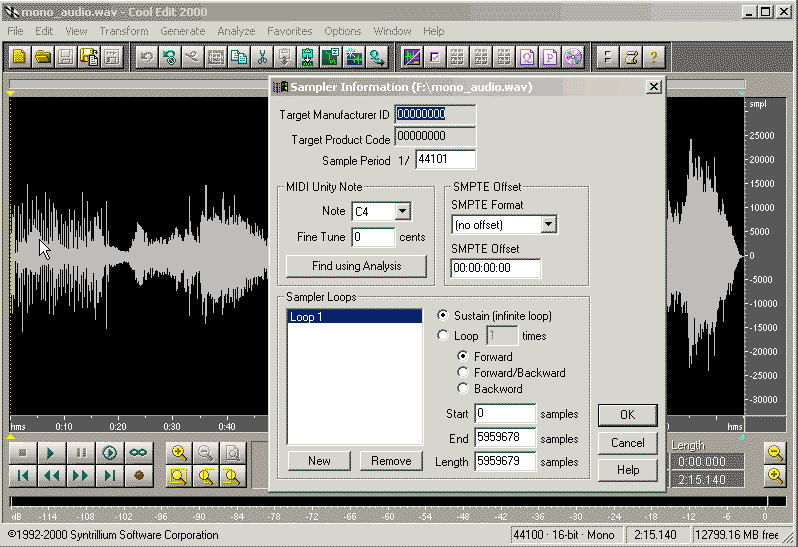This screenshot has height=547, width=798.
Task: Click the Play Looped infinity button
Action: [139, 453]
